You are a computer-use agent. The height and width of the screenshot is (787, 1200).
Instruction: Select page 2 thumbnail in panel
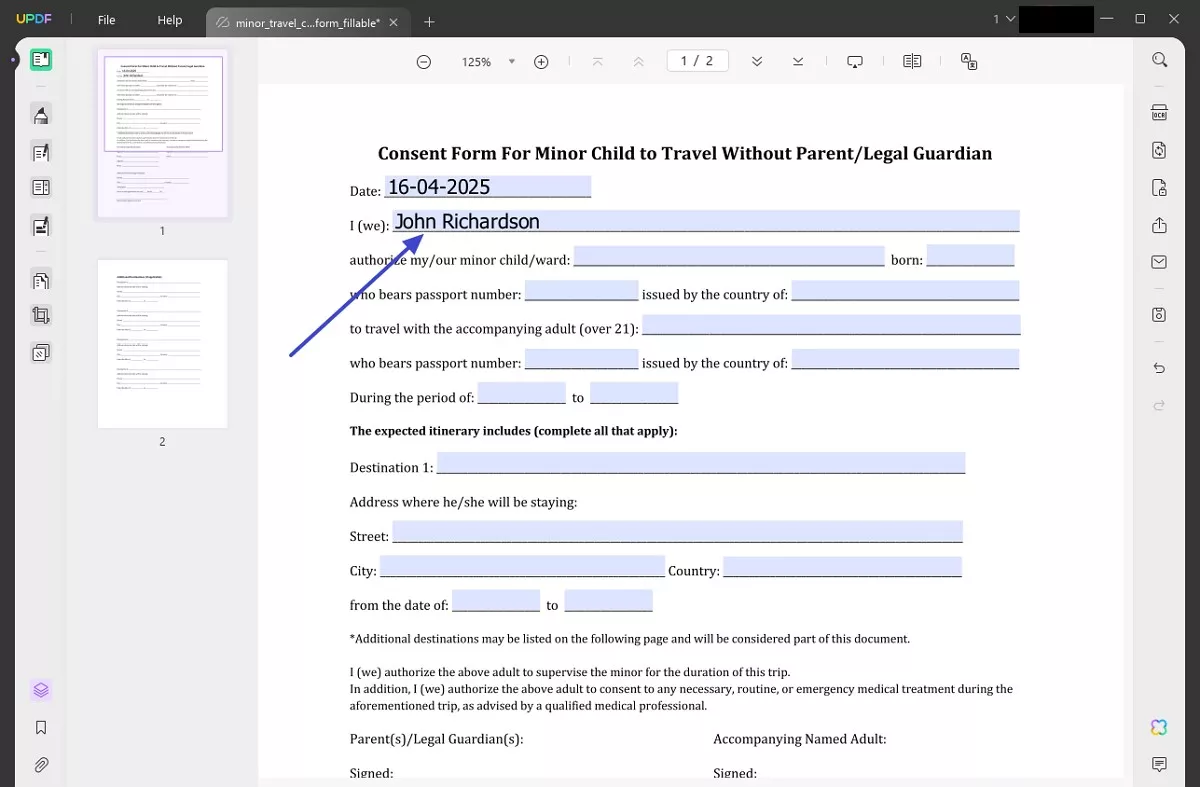[162, 344]
